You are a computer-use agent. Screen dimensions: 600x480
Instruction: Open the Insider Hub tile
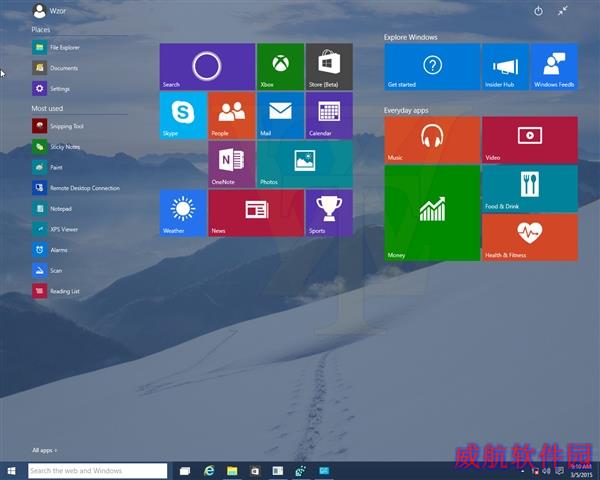coord(505,67)
